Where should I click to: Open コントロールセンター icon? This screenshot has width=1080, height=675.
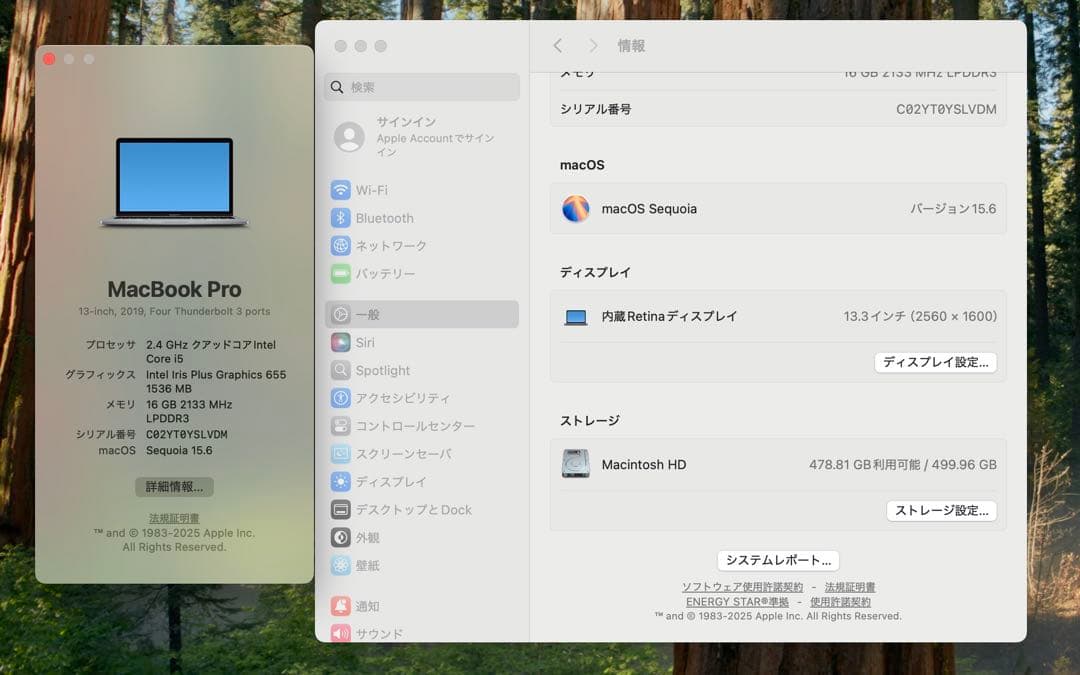(340, 426)
